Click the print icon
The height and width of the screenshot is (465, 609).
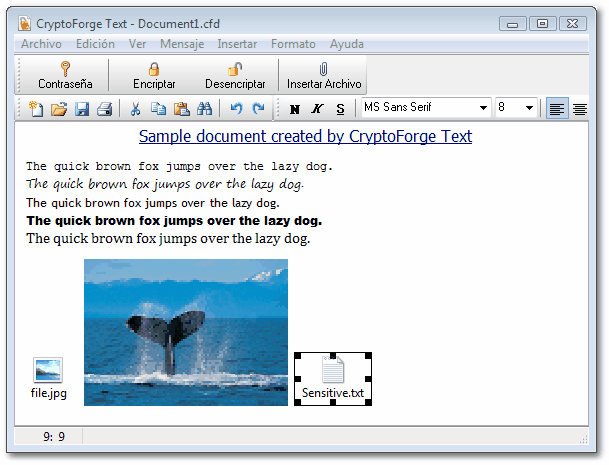(x=104, y=109)
